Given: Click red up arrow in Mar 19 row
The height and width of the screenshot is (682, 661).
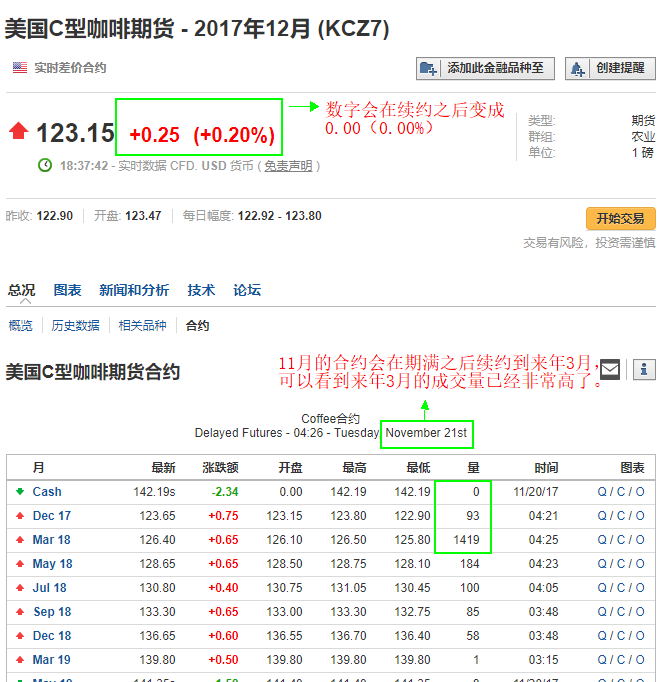Looking at the screenshot, I should pos(20,659).
